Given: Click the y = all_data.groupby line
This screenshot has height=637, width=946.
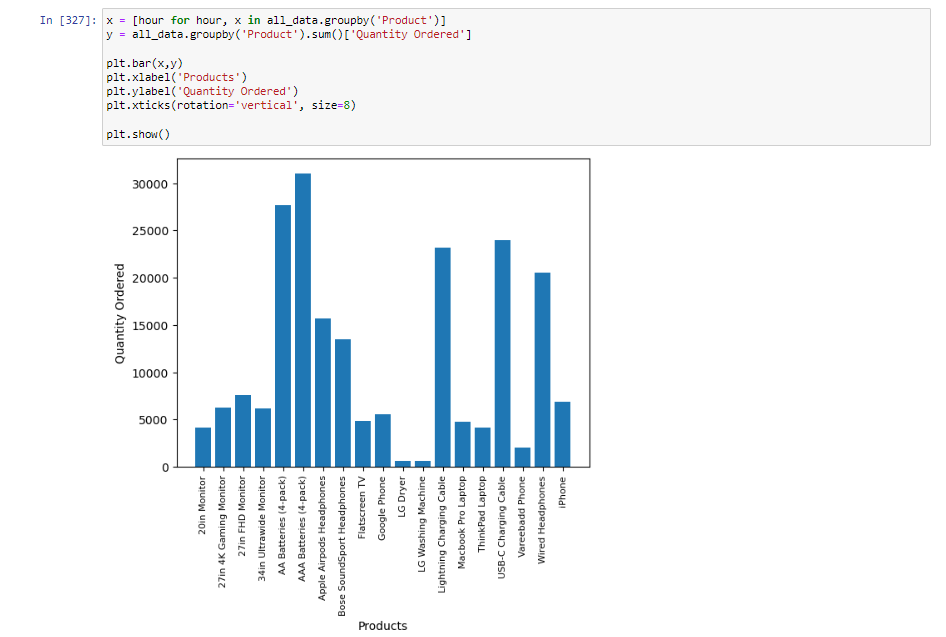Looking at the screenshot, I should (x=289, y=34).
